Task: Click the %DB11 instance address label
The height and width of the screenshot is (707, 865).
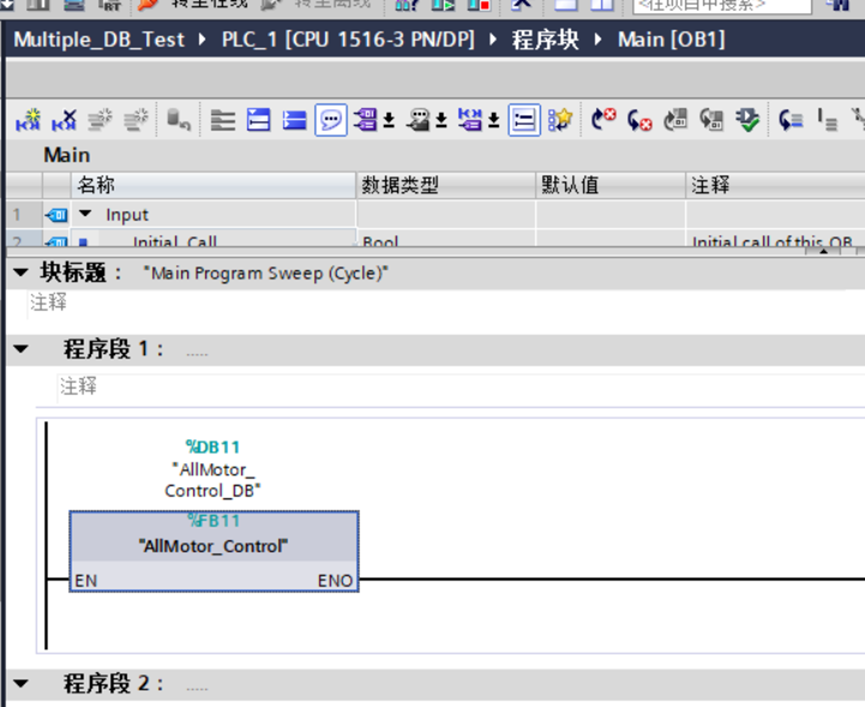Action: tap(212, 447)
